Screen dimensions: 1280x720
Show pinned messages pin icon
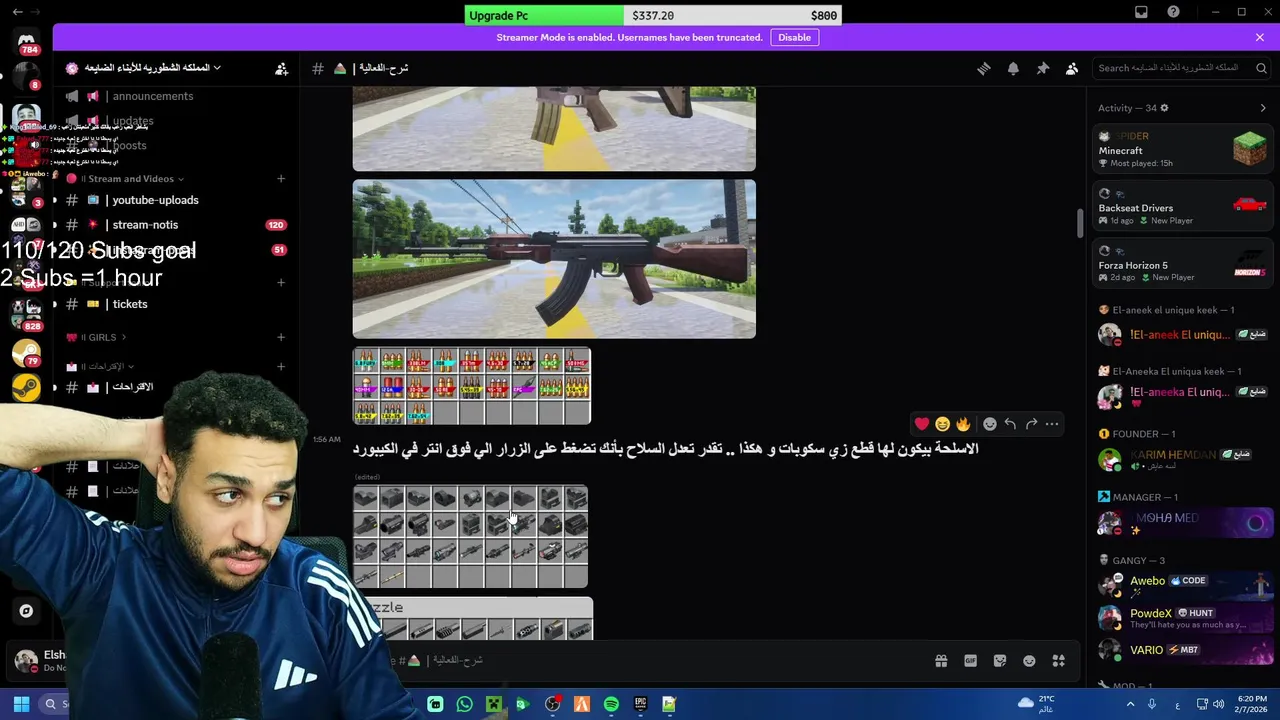(x=1042, y=68)
